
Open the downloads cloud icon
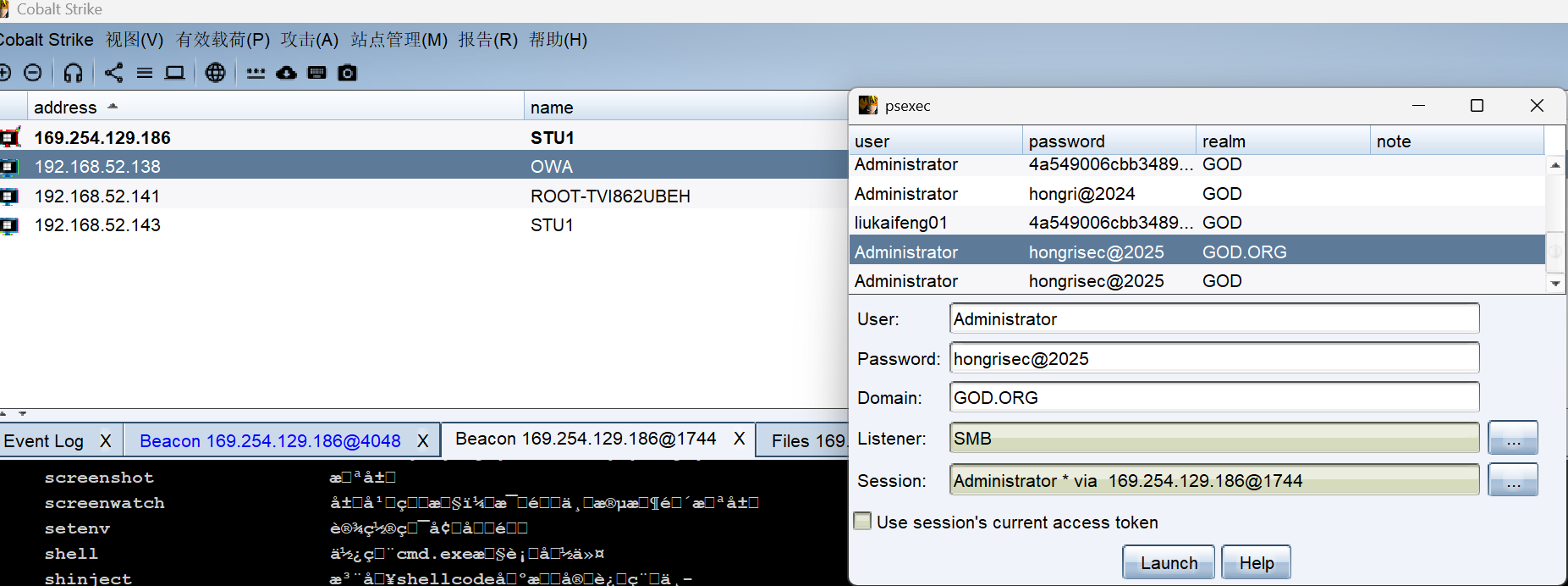(x=287, y=73)
